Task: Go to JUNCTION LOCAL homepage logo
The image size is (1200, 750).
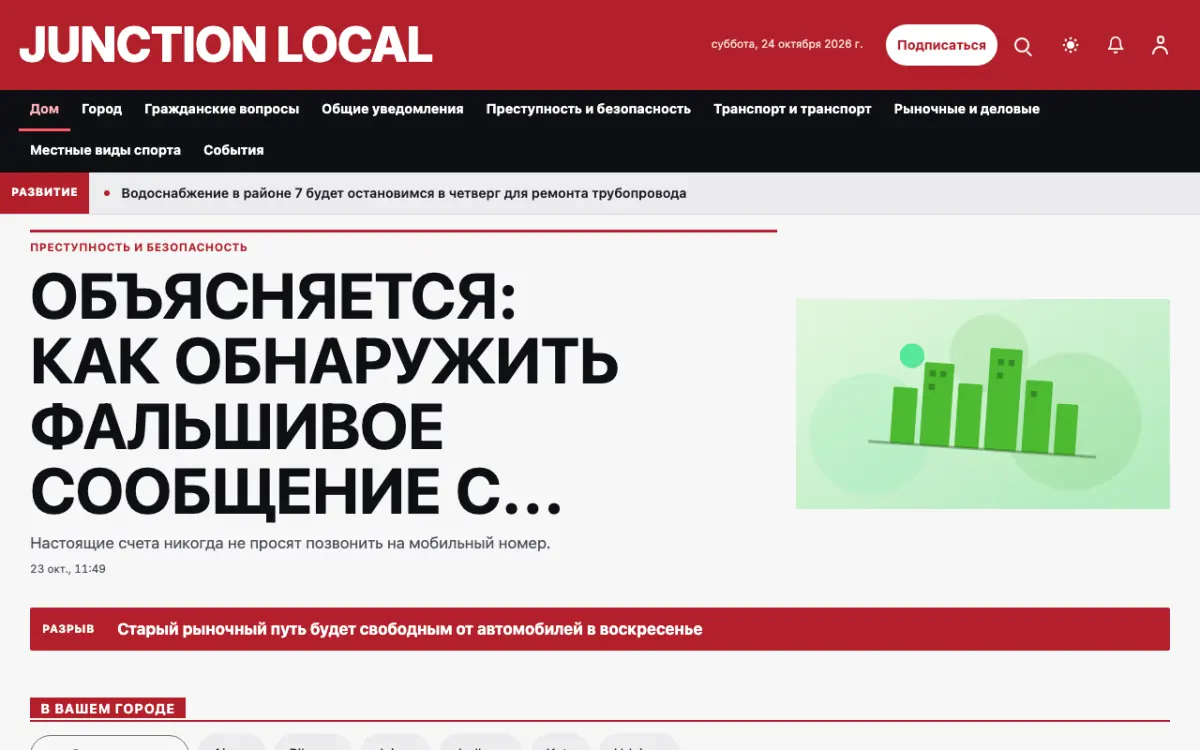Action: click(226, 45)
